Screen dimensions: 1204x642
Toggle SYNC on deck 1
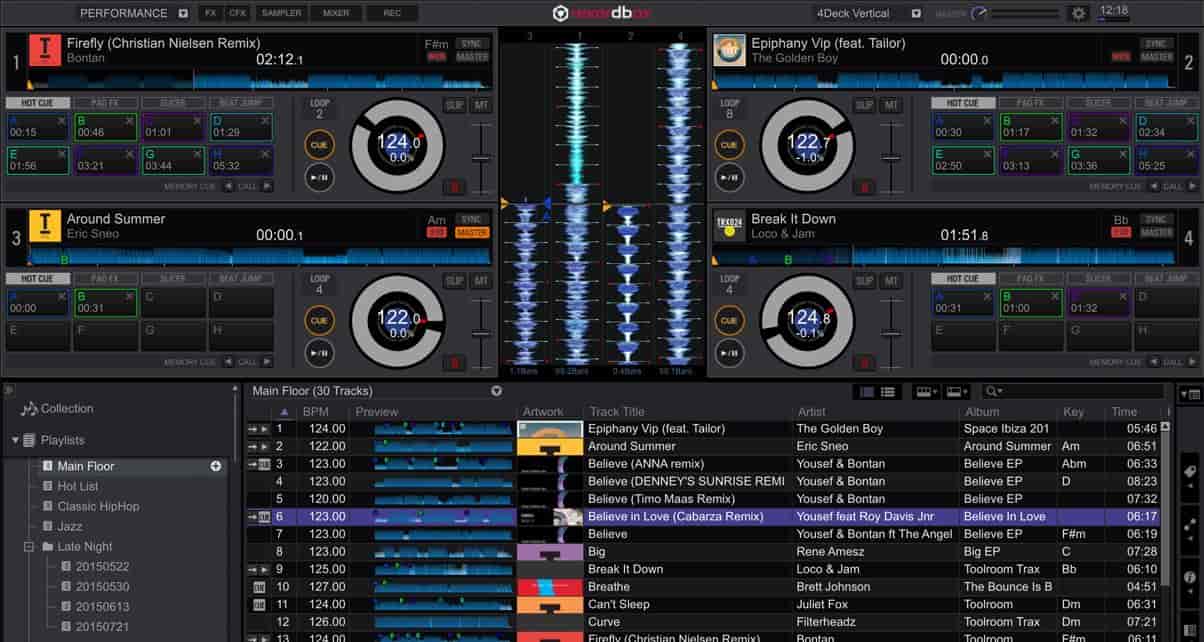[x=470, y=43]
